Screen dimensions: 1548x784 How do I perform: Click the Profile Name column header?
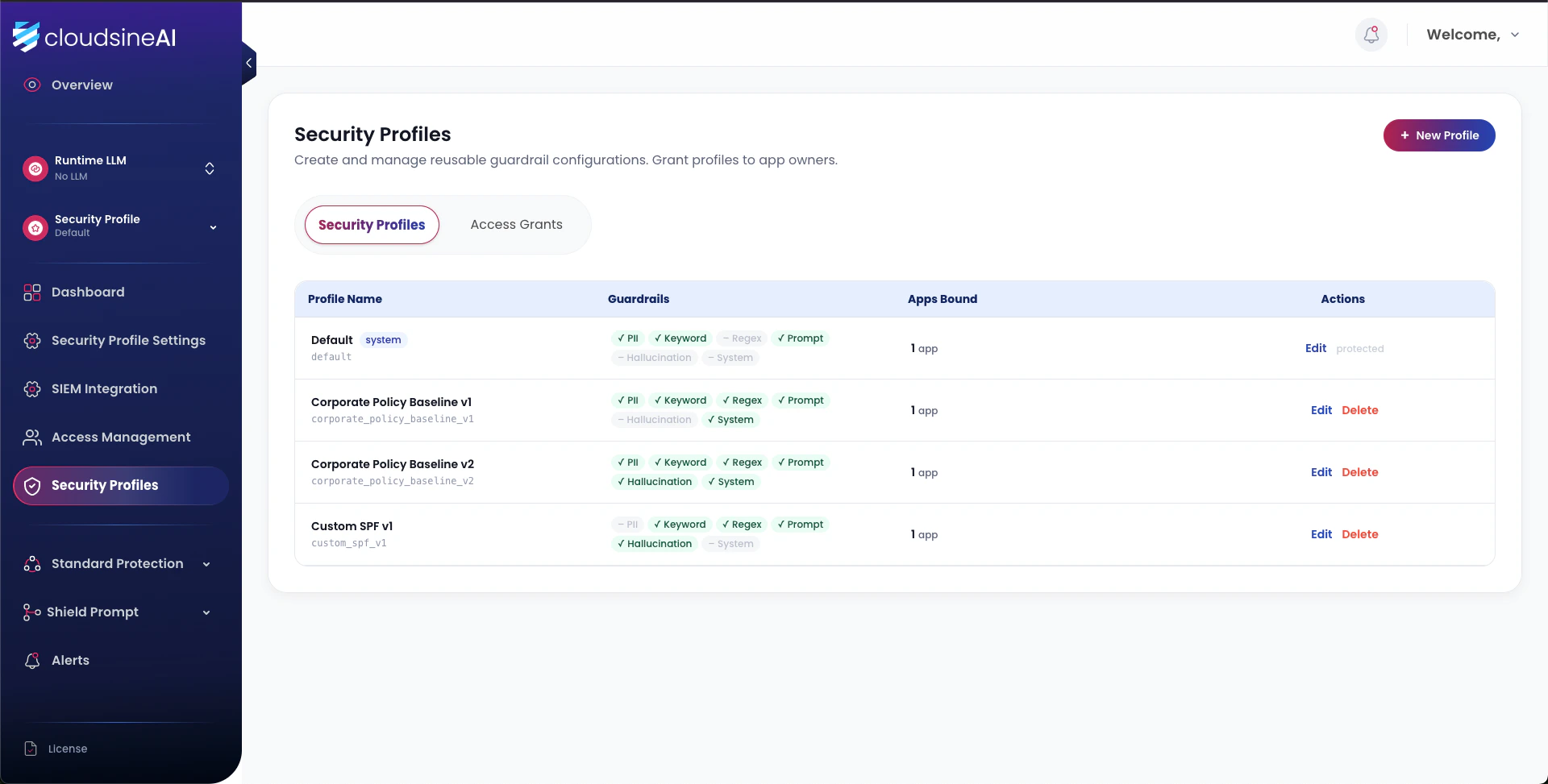coord(345,299)
